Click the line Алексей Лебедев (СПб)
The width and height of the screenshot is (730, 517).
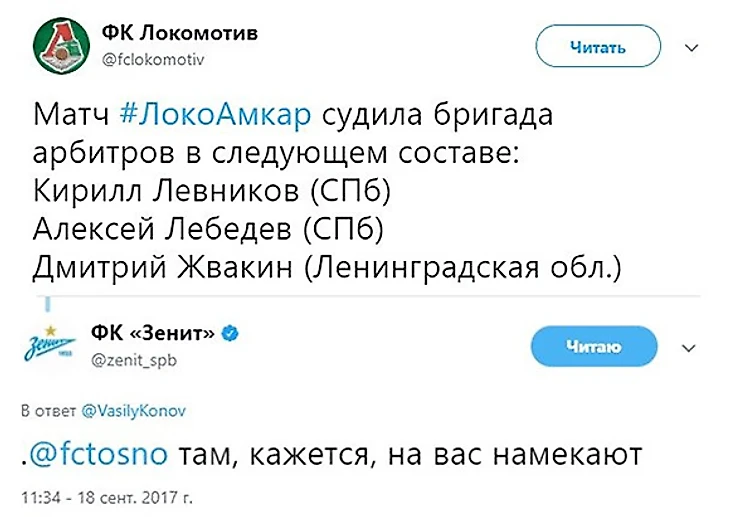click(x=208, y=232)
